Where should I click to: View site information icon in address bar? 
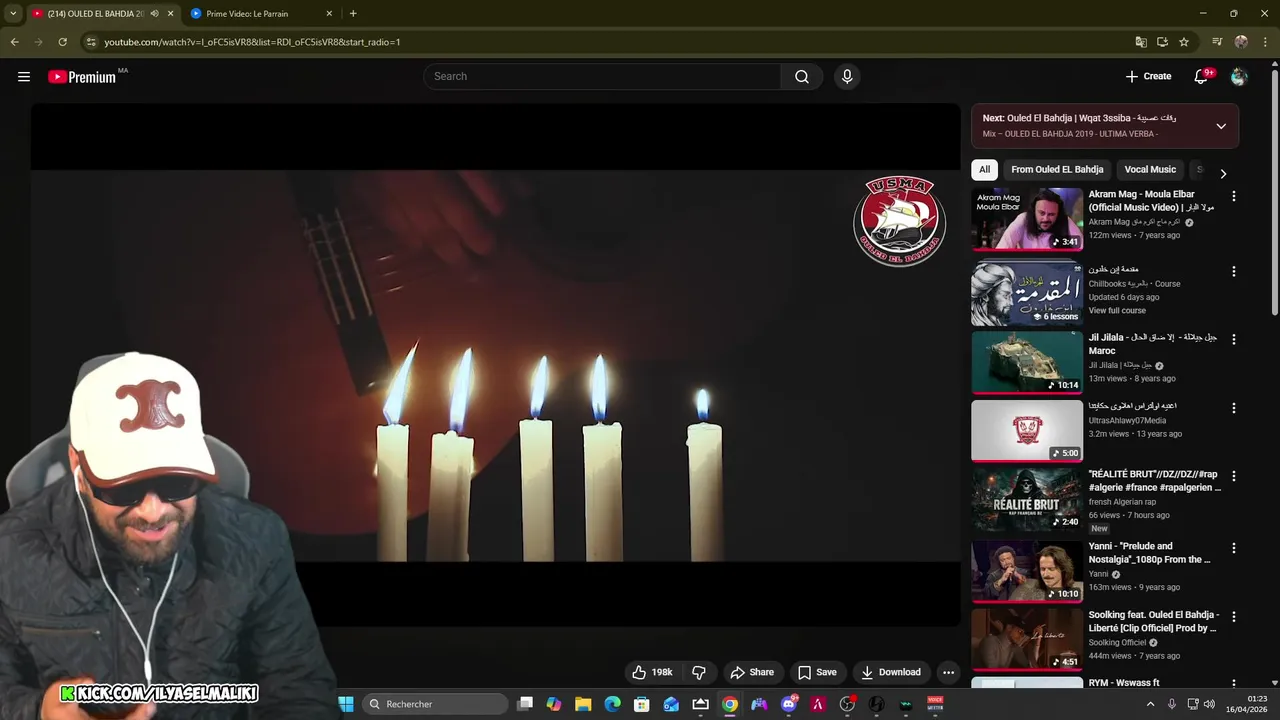[x=91, y=42]
